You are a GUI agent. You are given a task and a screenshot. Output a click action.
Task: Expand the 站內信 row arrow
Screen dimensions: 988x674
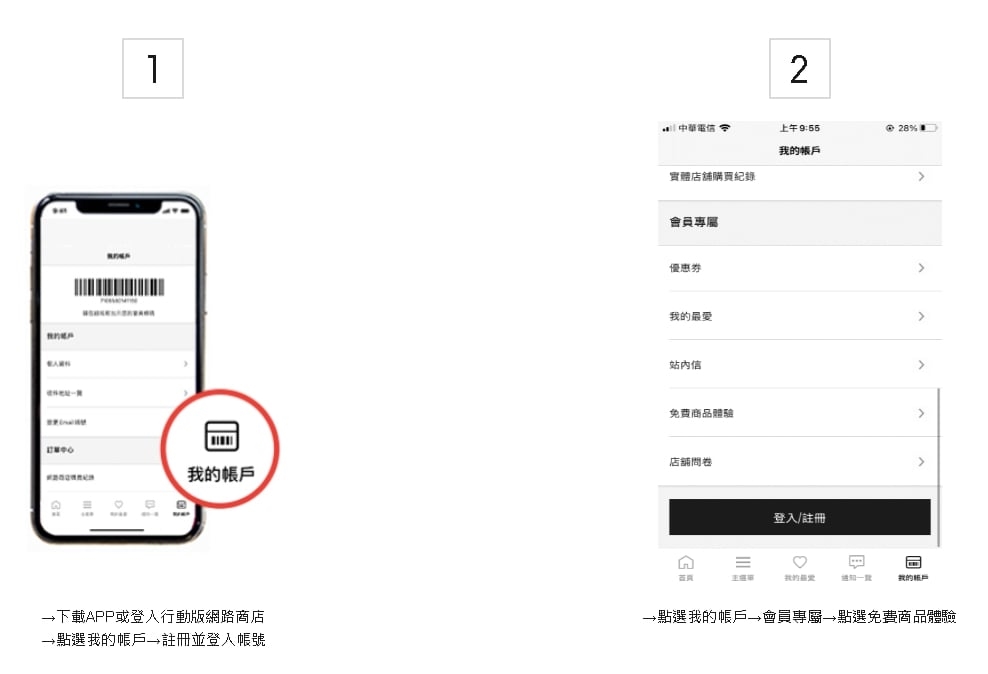pyautogui.click(x=921, y=365)
